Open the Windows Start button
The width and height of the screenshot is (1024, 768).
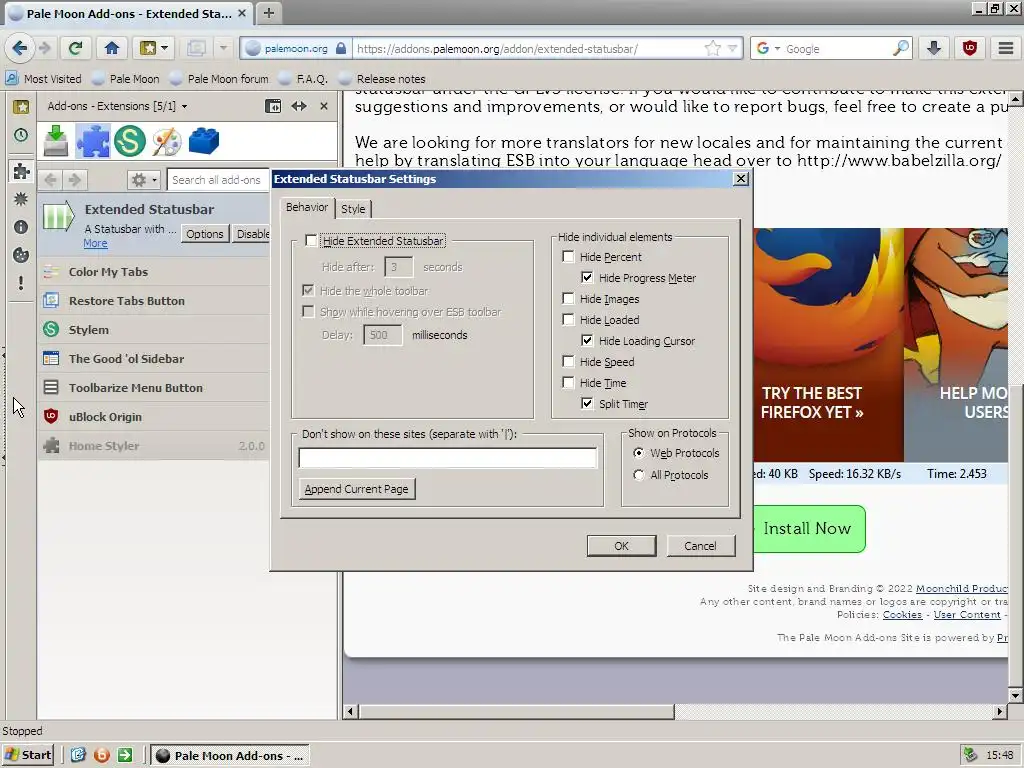pyautogui.click(x=28, y=755)
